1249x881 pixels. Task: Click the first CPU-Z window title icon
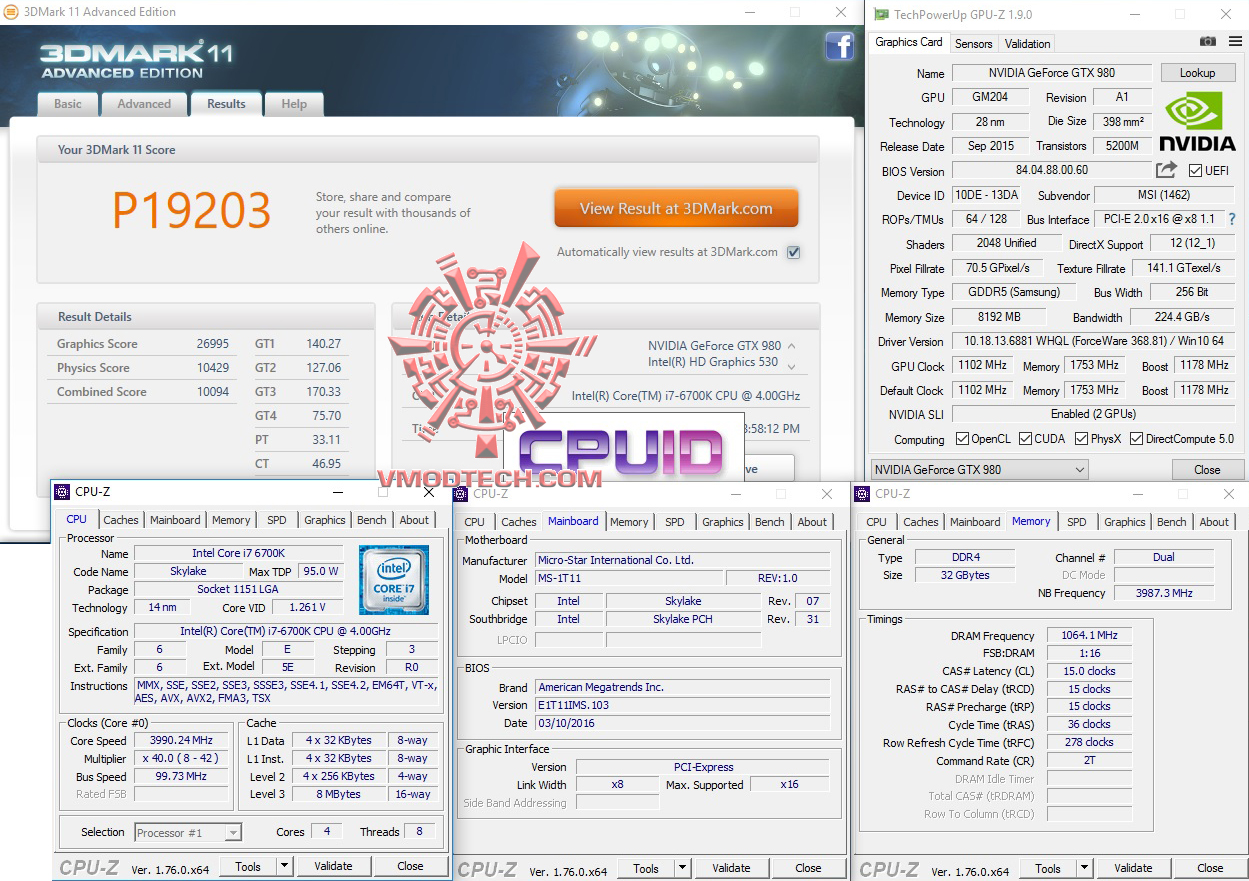click(62, 492)
